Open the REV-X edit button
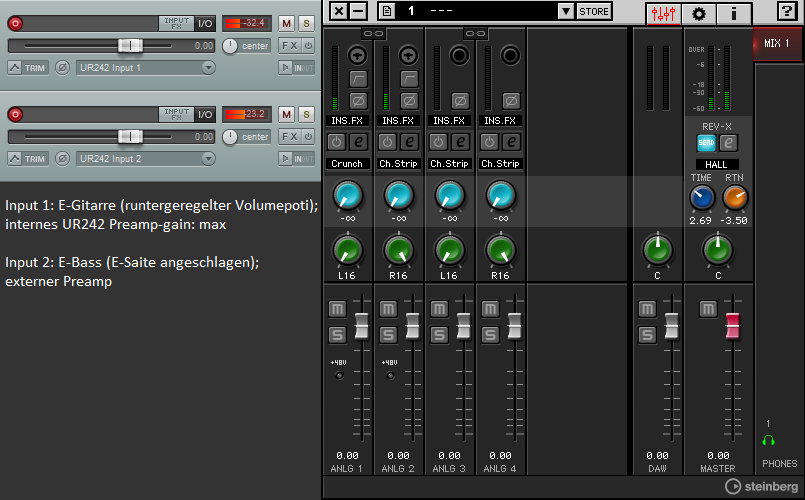Screen dimensions: 805x500 [x=729, y=143]
